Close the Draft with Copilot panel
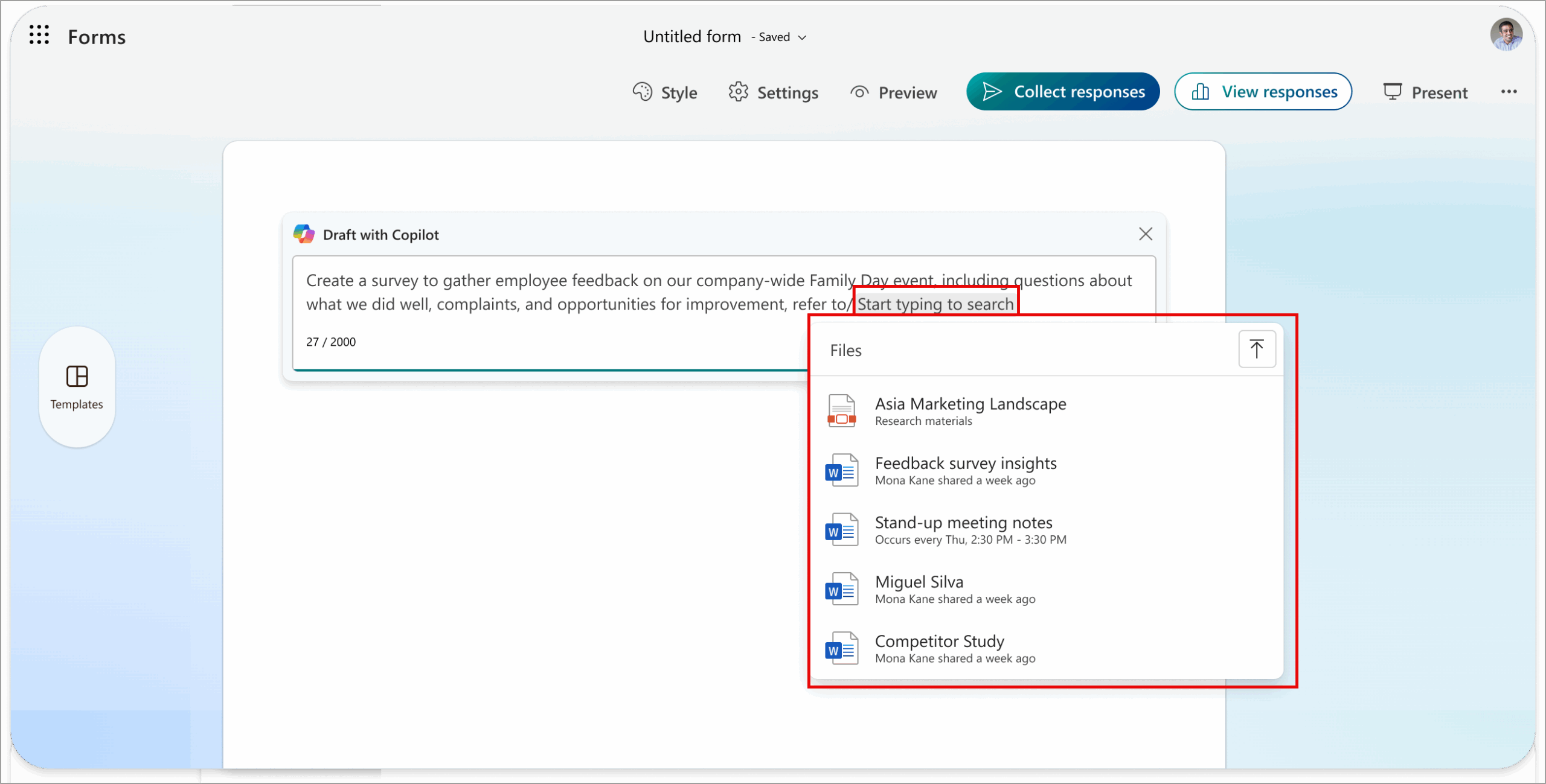This screenshot has width=1546, height=784. 1145,234
